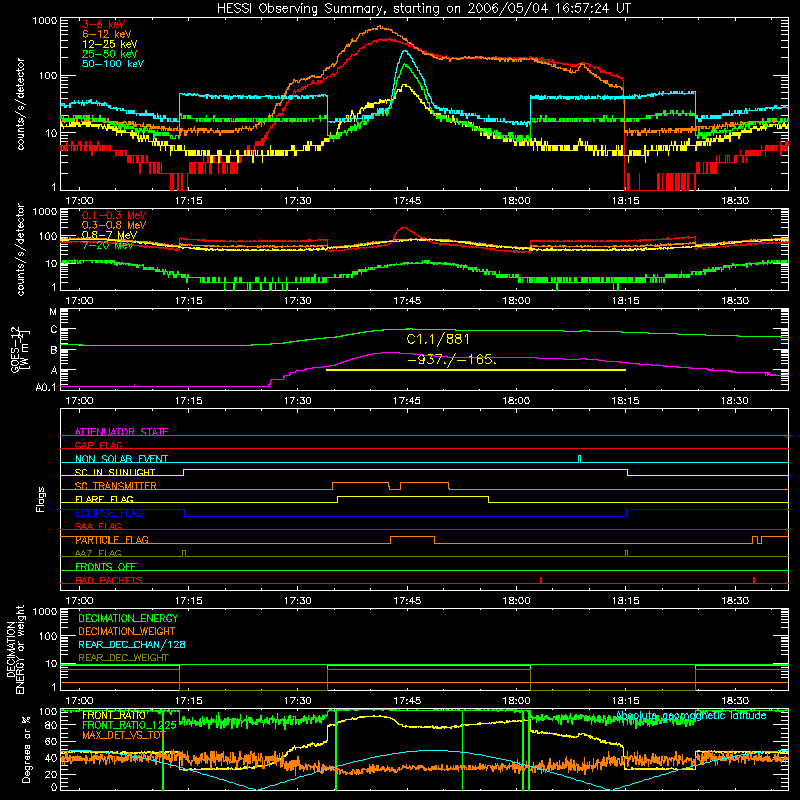Viewport: 800px width, 800px height.
Task: Click the REAR_DEC_CHAN/128 legend label
Action: point(132,645)
